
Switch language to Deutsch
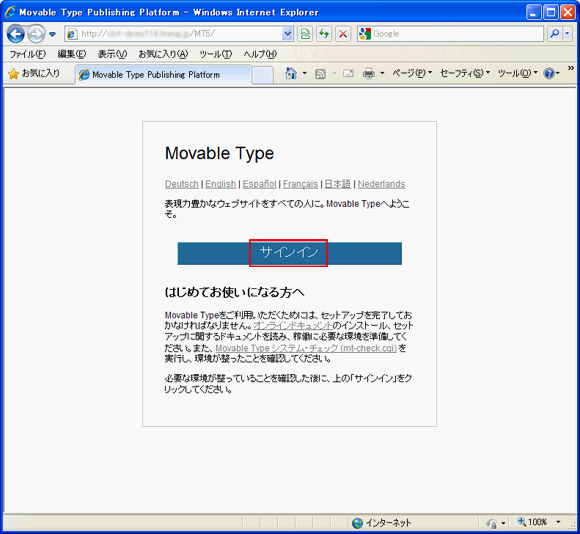tap(182, 184)
